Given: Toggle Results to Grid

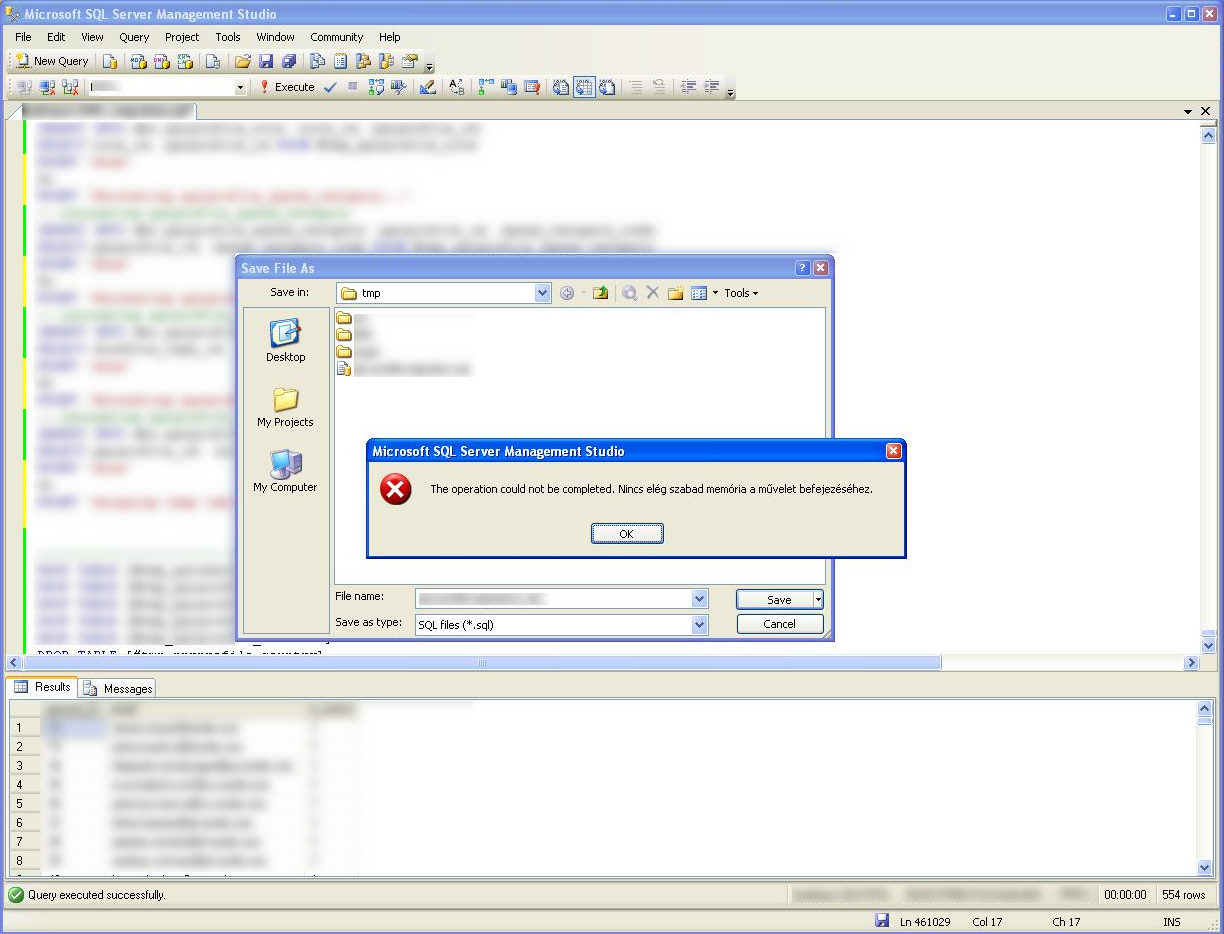Looking at the screenshot, I should (584, 87).
